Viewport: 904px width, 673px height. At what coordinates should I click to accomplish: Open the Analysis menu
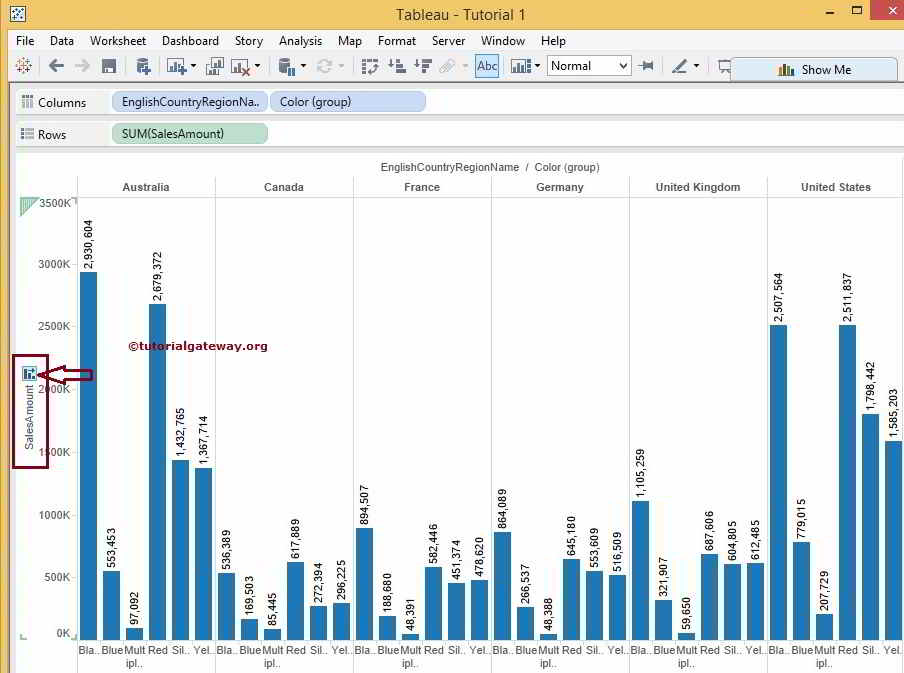[x=300, y=41]
